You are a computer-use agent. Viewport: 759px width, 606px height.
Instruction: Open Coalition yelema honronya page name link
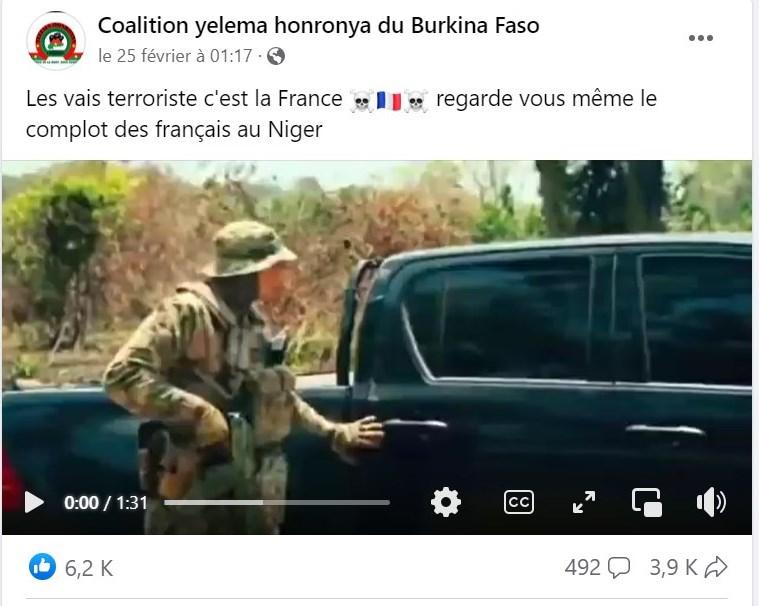[319, 26]
